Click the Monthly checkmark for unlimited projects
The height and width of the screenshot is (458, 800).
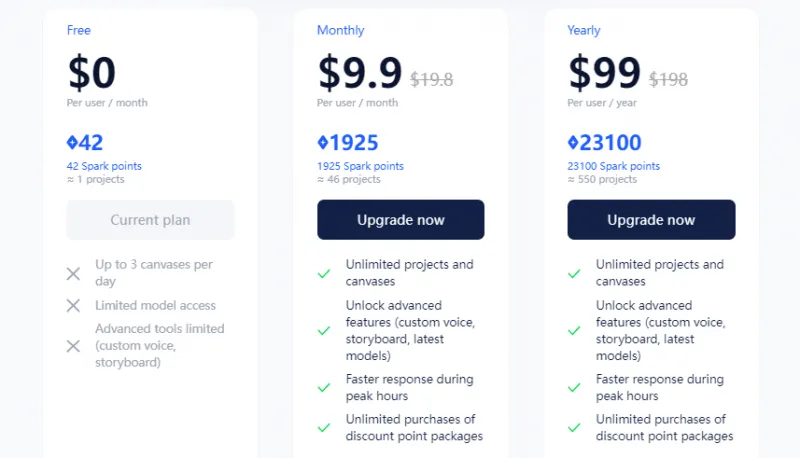[x=324, y=274]
